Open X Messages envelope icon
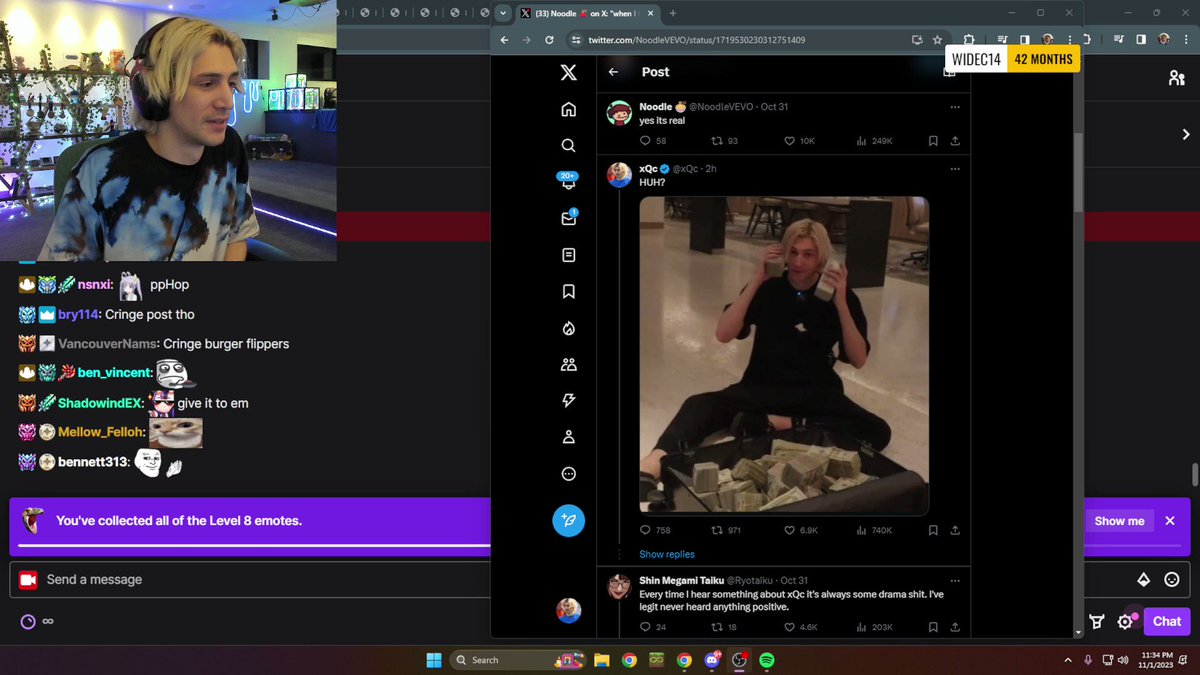 (568, 218)
